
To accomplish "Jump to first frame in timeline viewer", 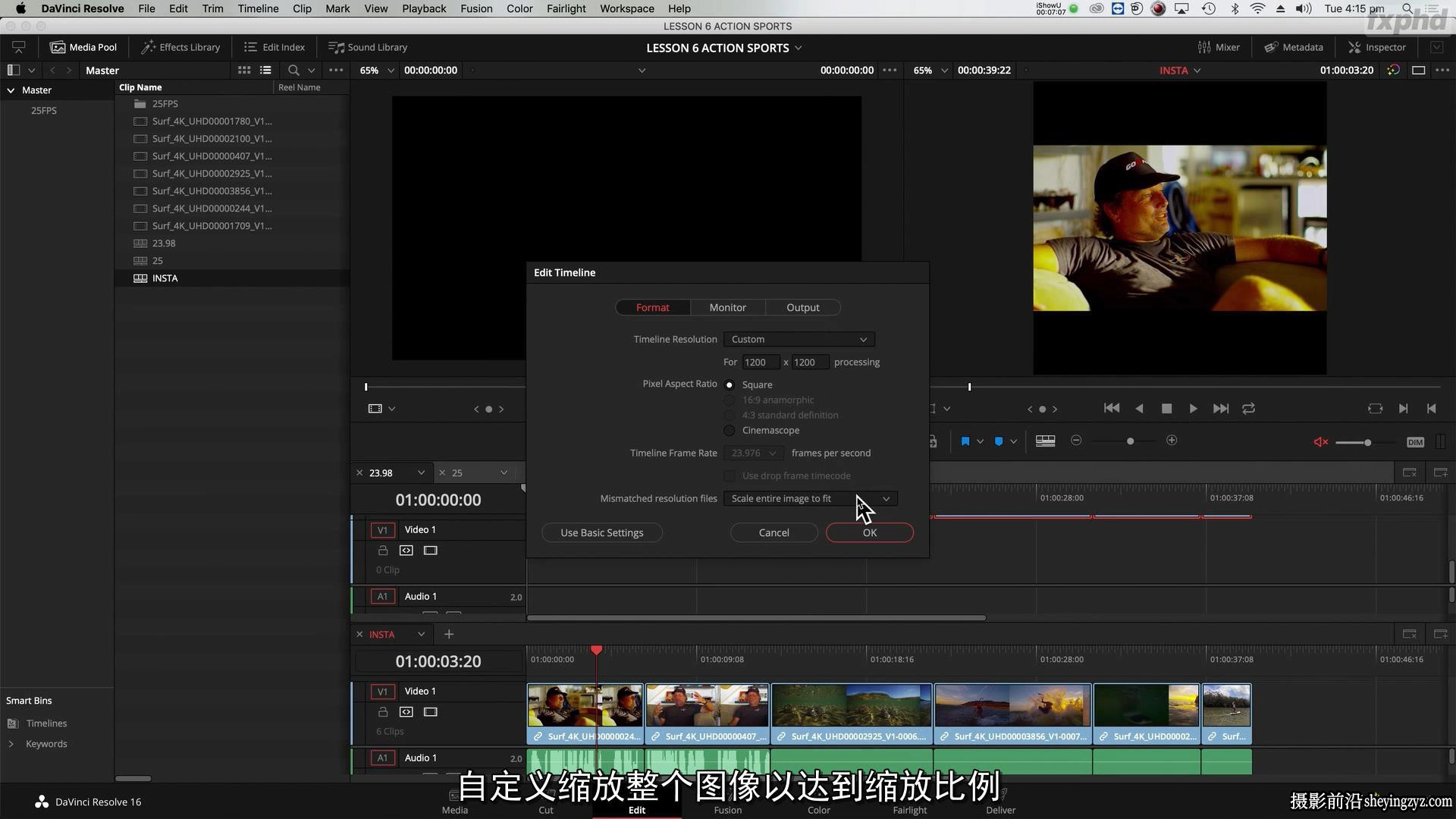I will point(1112,408).
